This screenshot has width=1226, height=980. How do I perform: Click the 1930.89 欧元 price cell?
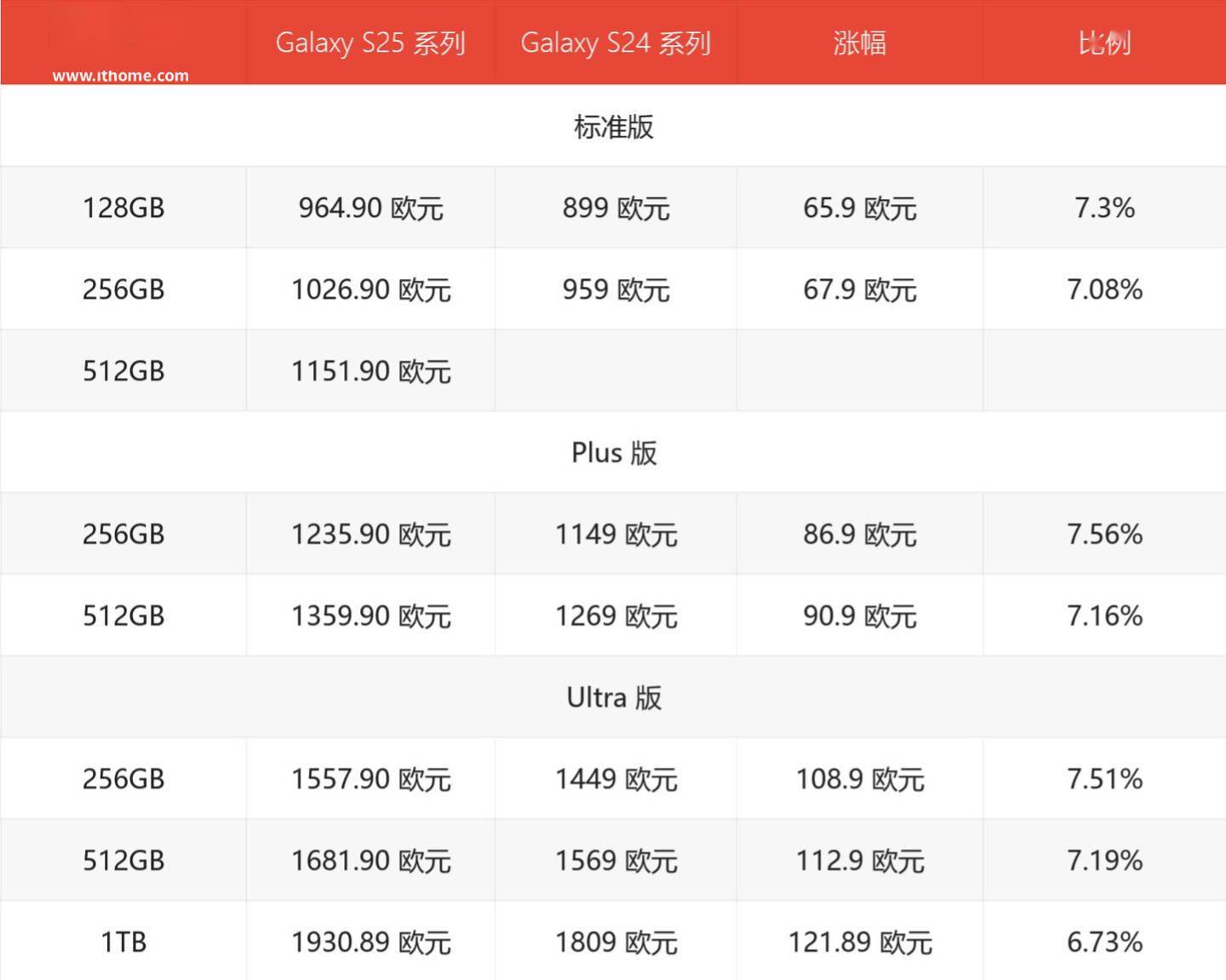pos(370,941)
